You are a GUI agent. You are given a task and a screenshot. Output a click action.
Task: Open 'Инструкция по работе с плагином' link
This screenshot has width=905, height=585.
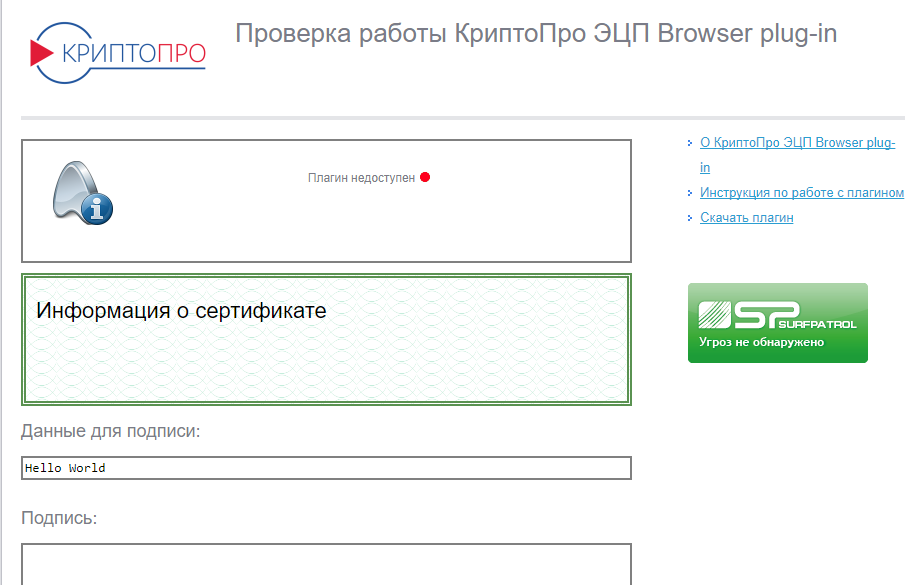pos(802,193)
